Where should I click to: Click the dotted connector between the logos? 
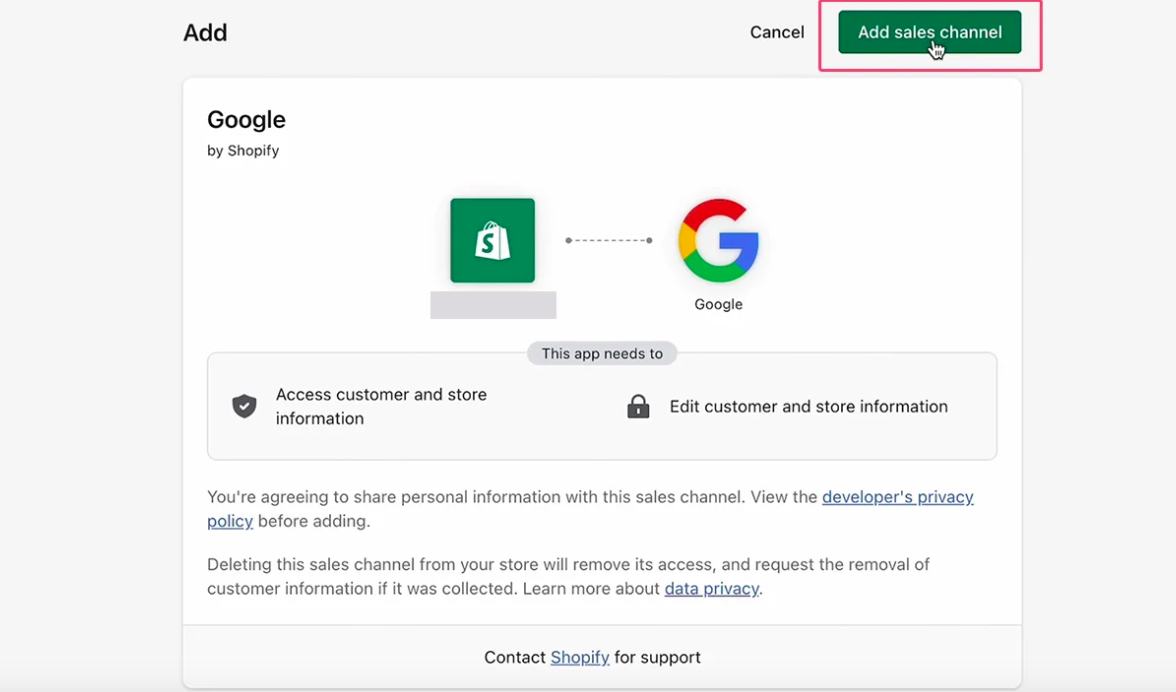(x=608, y=240)
